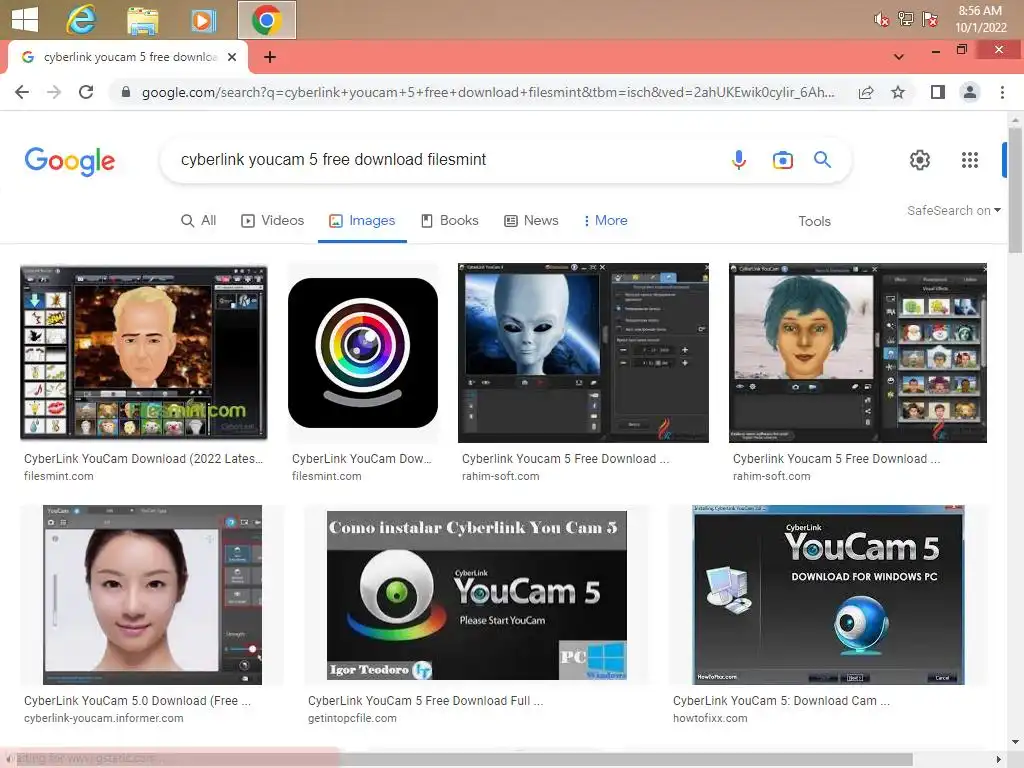Open Google quick settings gear
This screenshot has height=768, width=1024.
(x=920, y=160)
